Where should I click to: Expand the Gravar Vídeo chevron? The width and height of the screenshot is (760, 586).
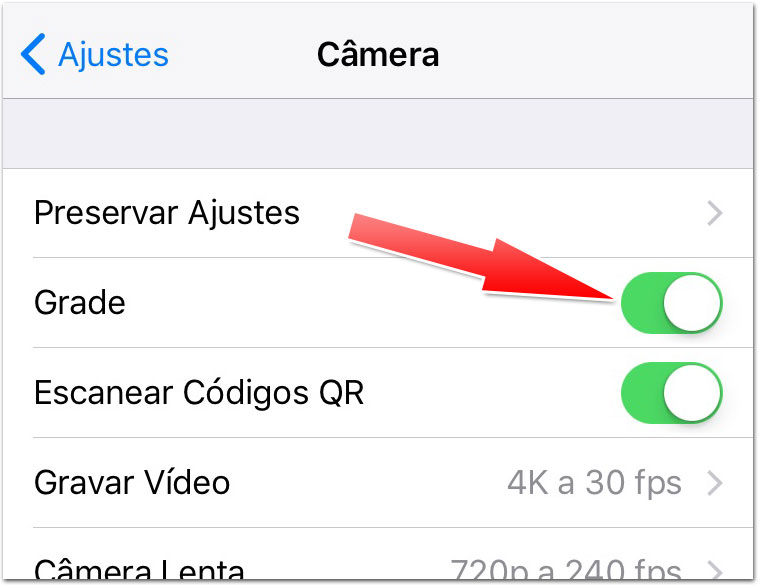715,483
